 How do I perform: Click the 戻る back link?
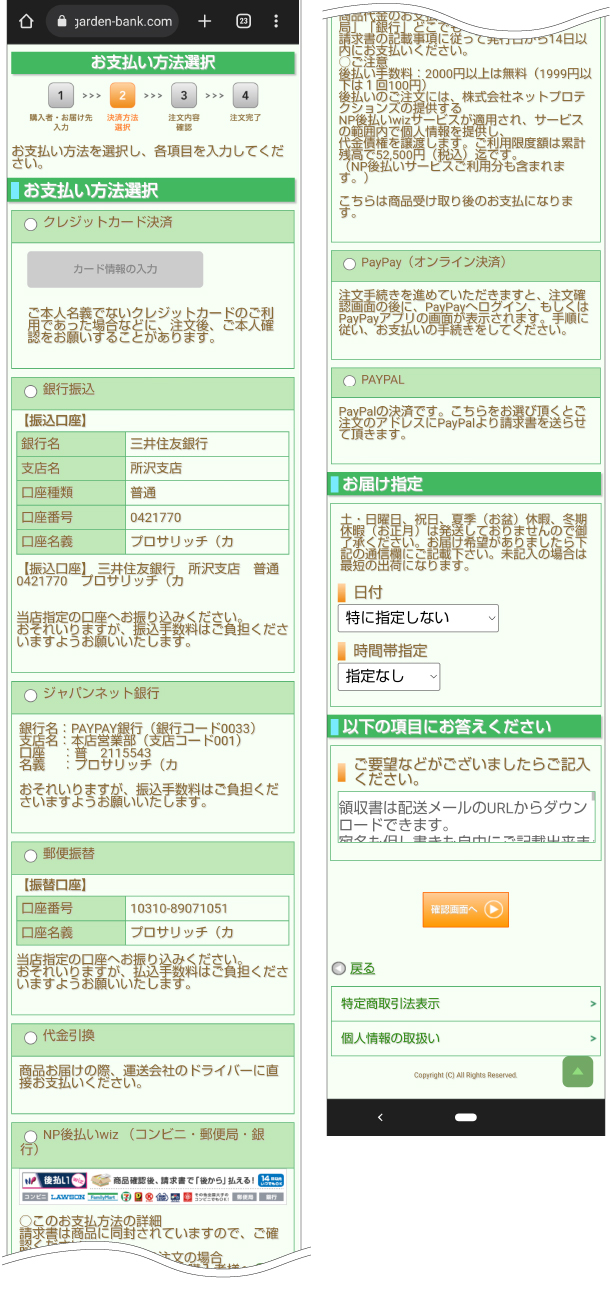coord(363,968)
